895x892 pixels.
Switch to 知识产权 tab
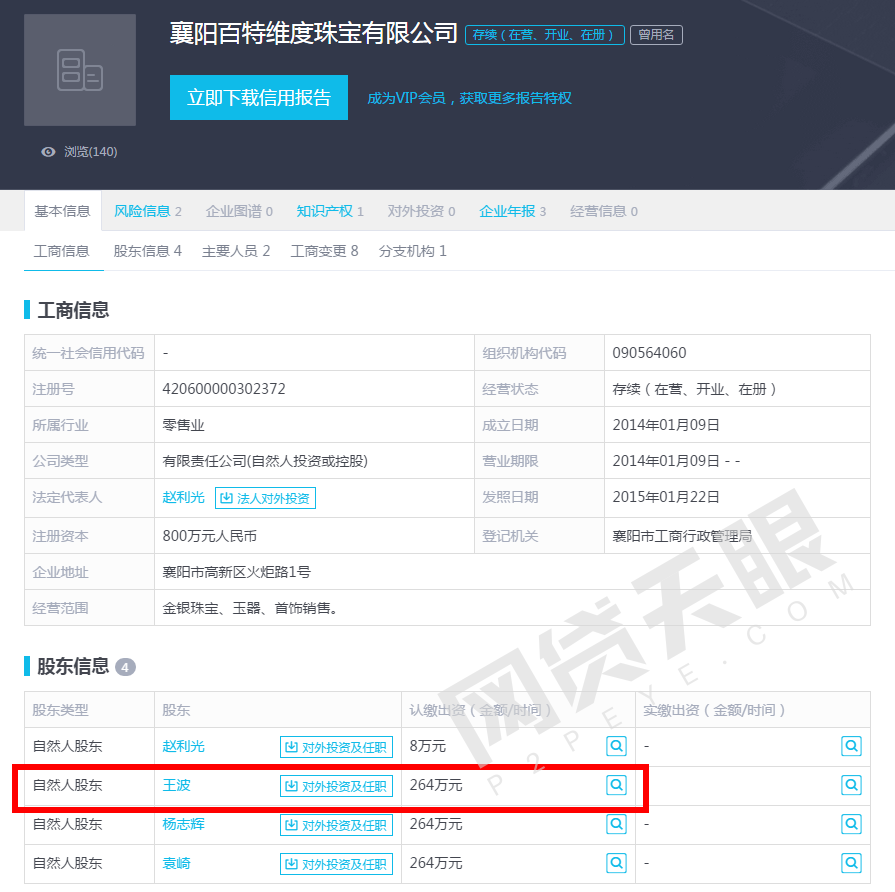click(x=330, y=211)
